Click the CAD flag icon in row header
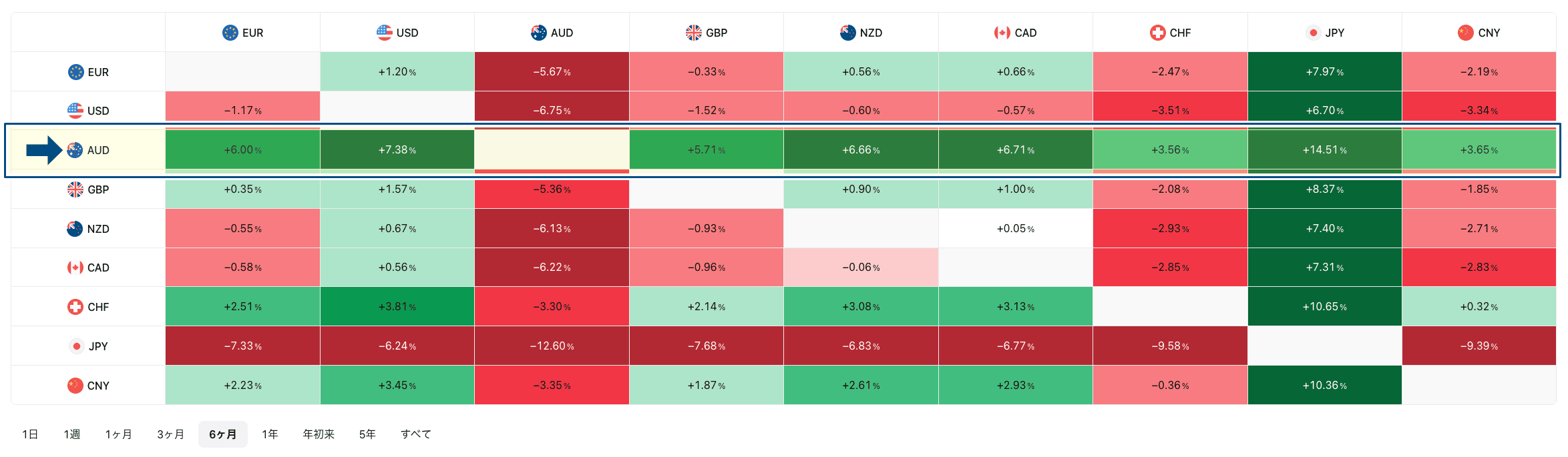The image size is (1568, 457). point(75,268)
